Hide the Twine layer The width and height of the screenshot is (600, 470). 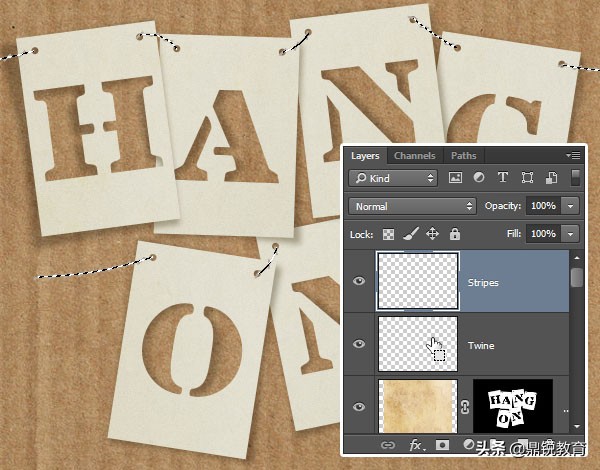click(359, 345)
